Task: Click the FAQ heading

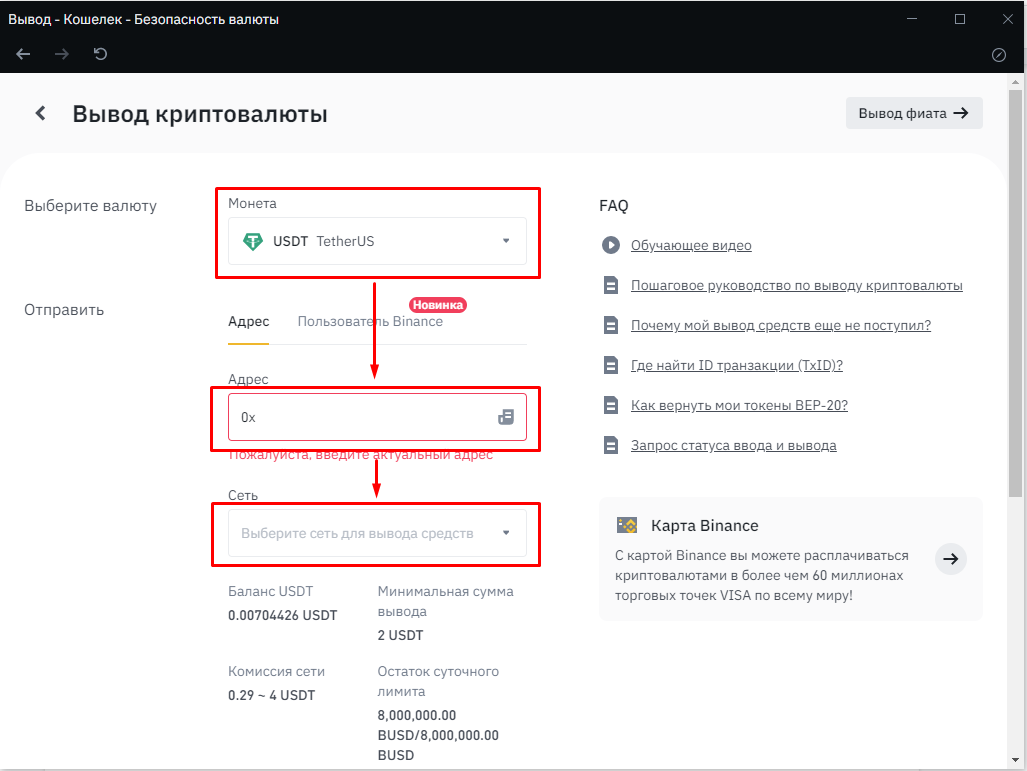Action: tap(614, 206)
